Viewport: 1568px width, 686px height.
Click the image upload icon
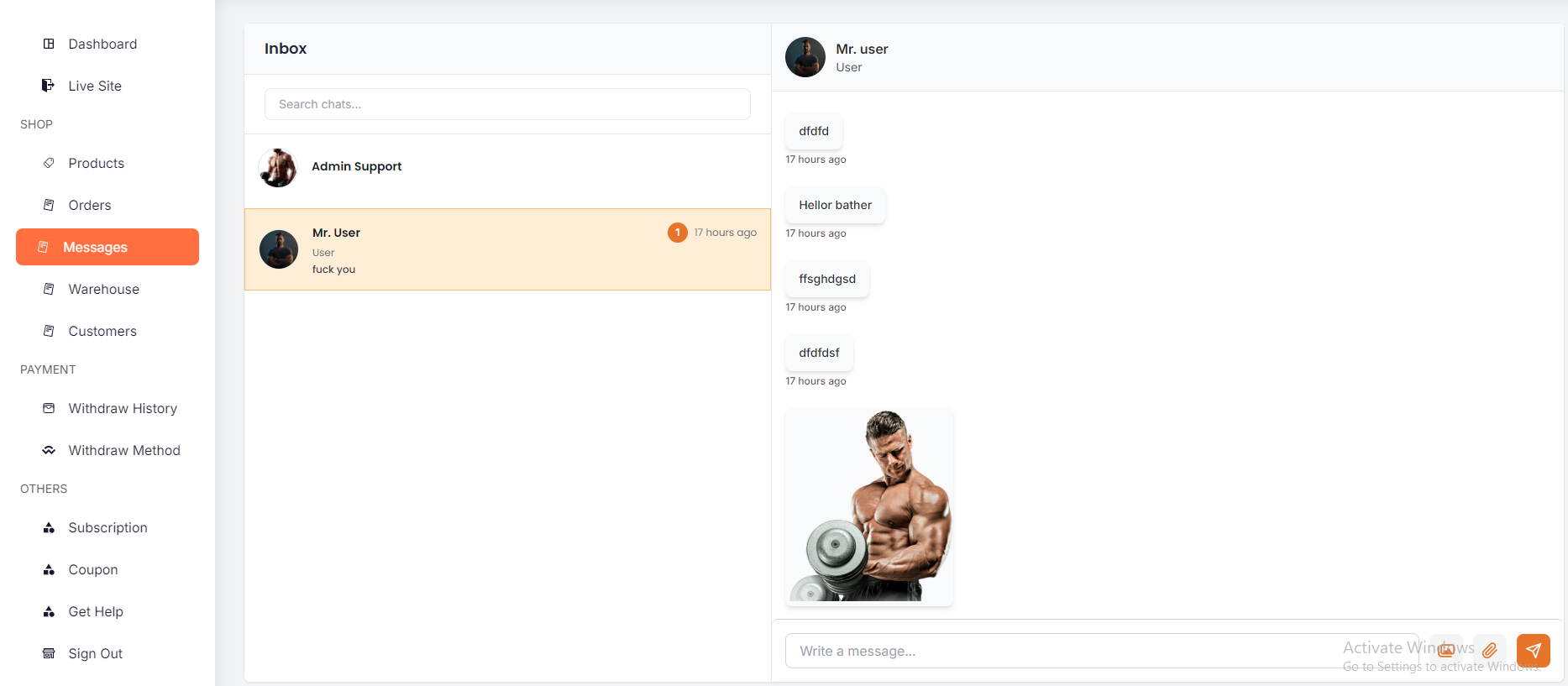[x=1446, y=651]
